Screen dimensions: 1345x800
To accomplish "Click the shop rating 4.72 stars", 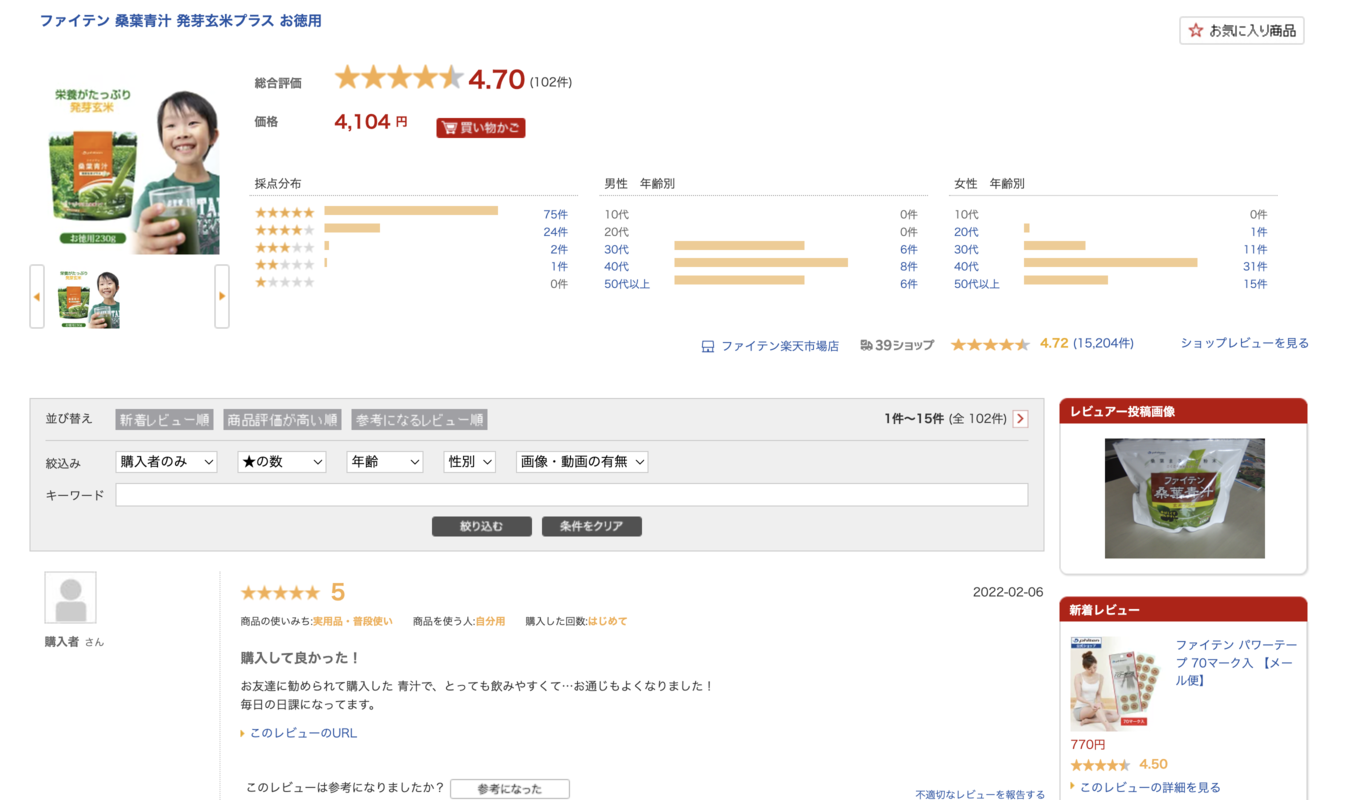I will click(x=990, y=344).
